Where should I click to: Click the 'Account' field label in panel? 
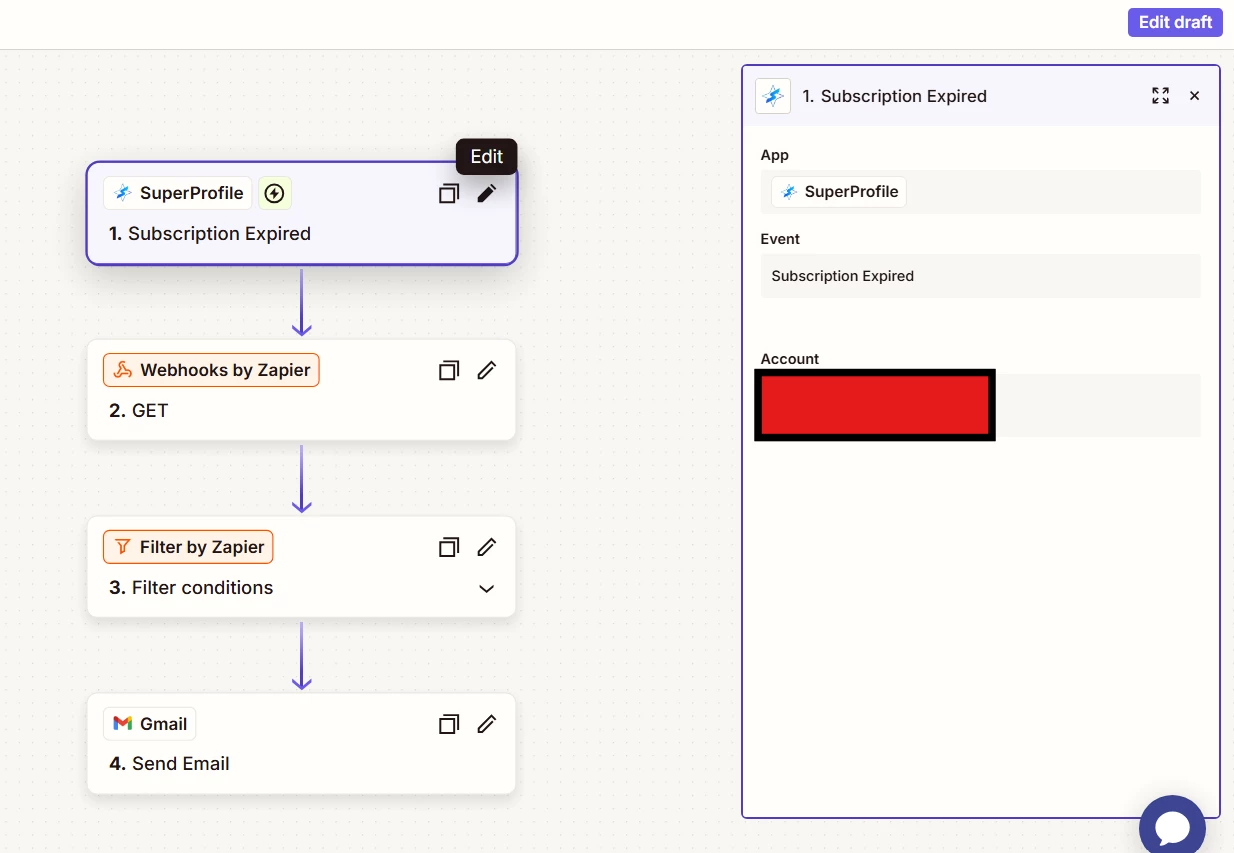790,359
